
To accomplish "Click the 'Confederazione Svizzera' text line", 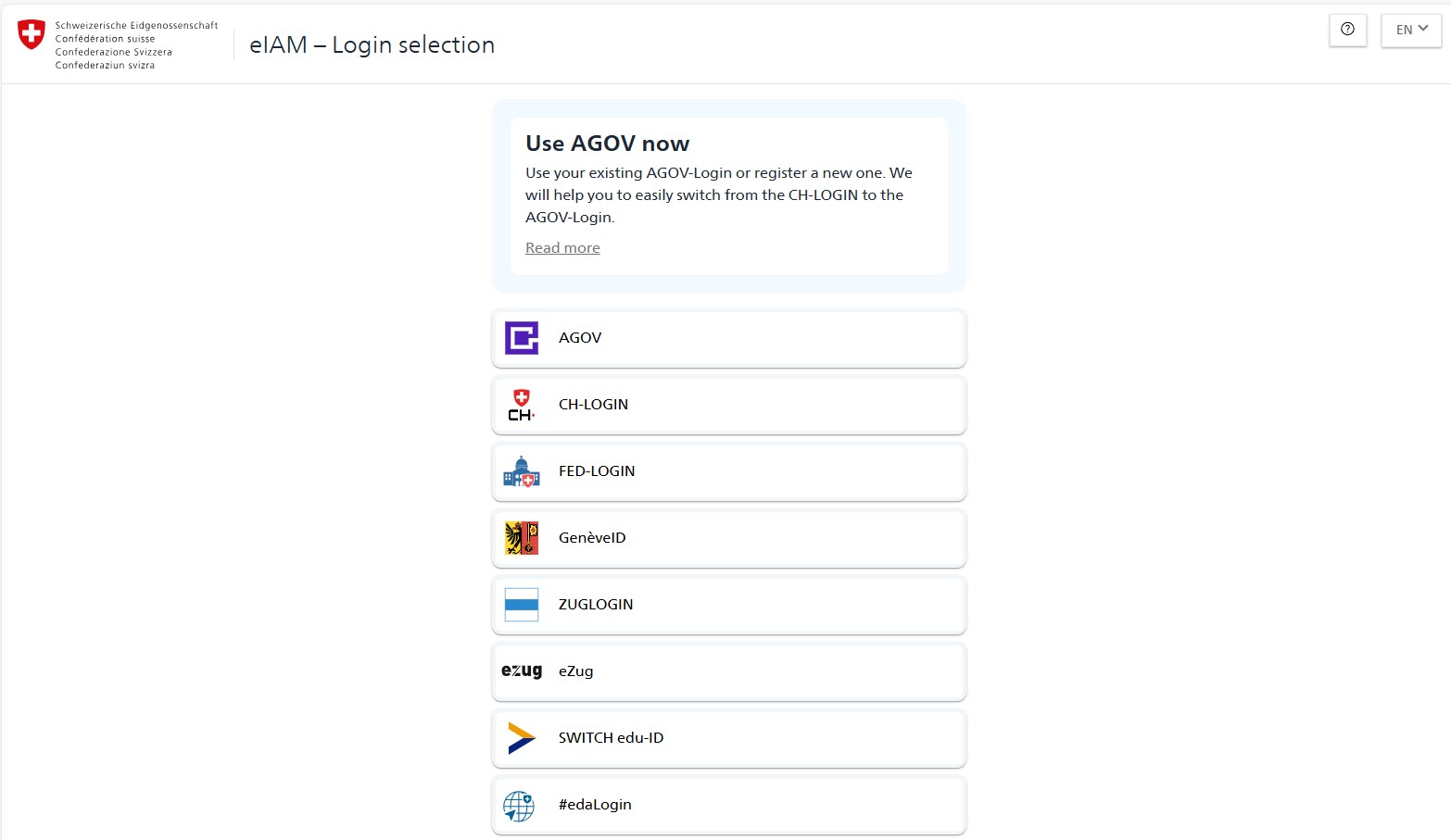I will pyautogui.click(x=113, y=52).
